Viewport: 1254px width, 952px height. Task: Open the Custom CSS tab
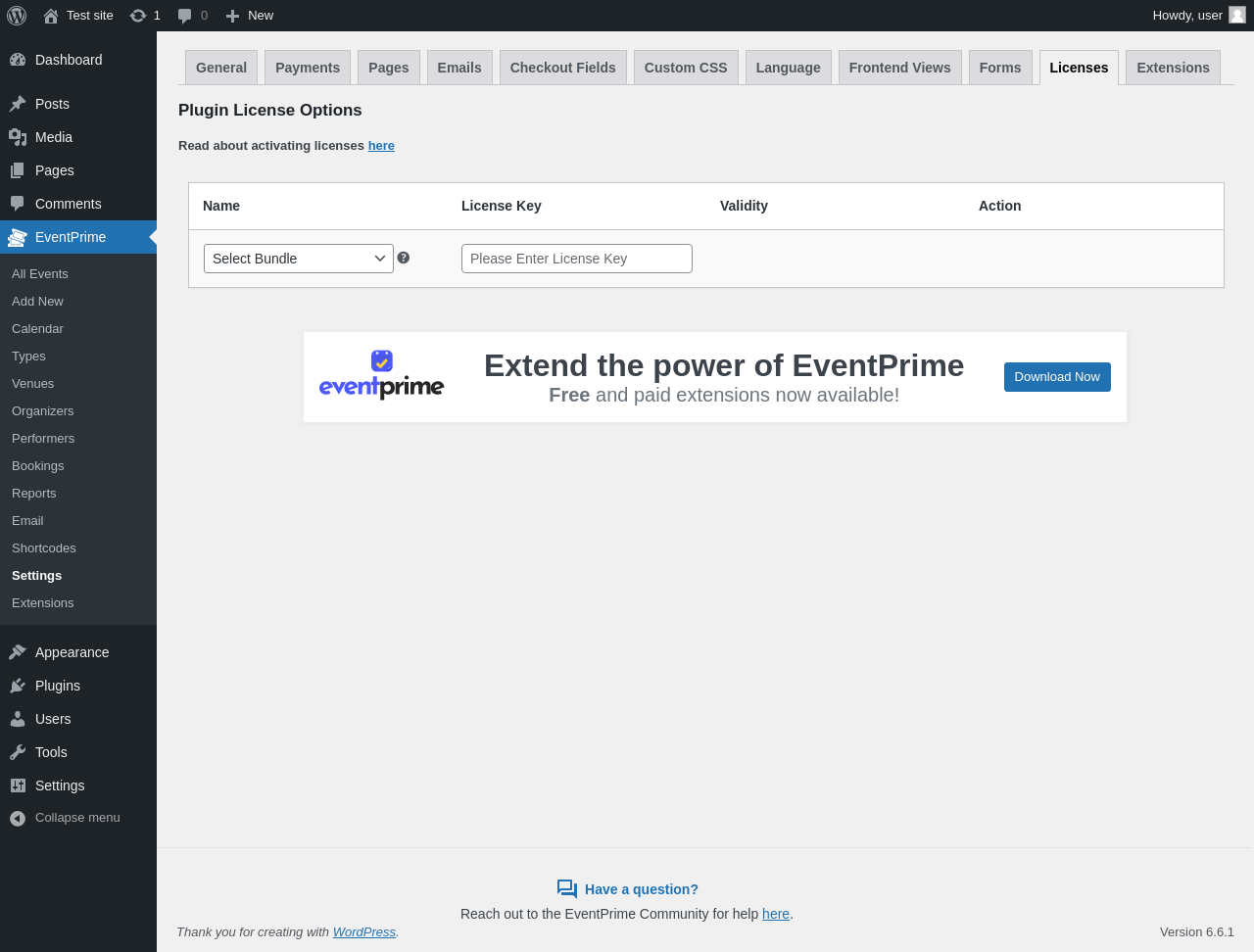(686, 68)
